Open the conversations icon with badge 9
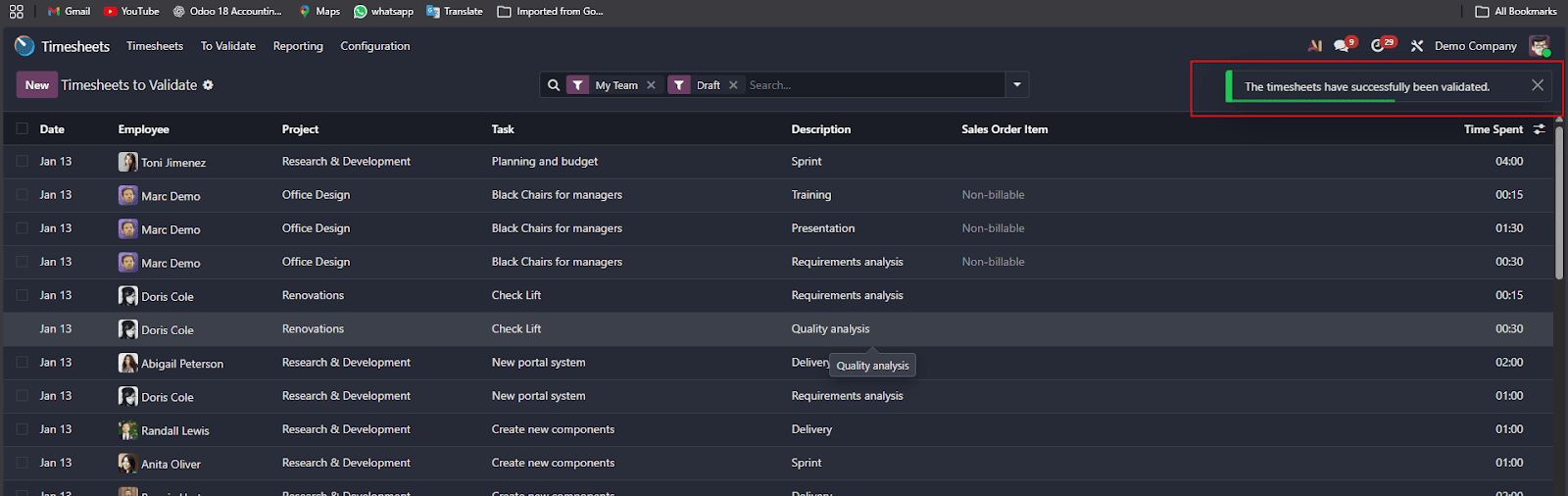 (x=1344, y=45)
